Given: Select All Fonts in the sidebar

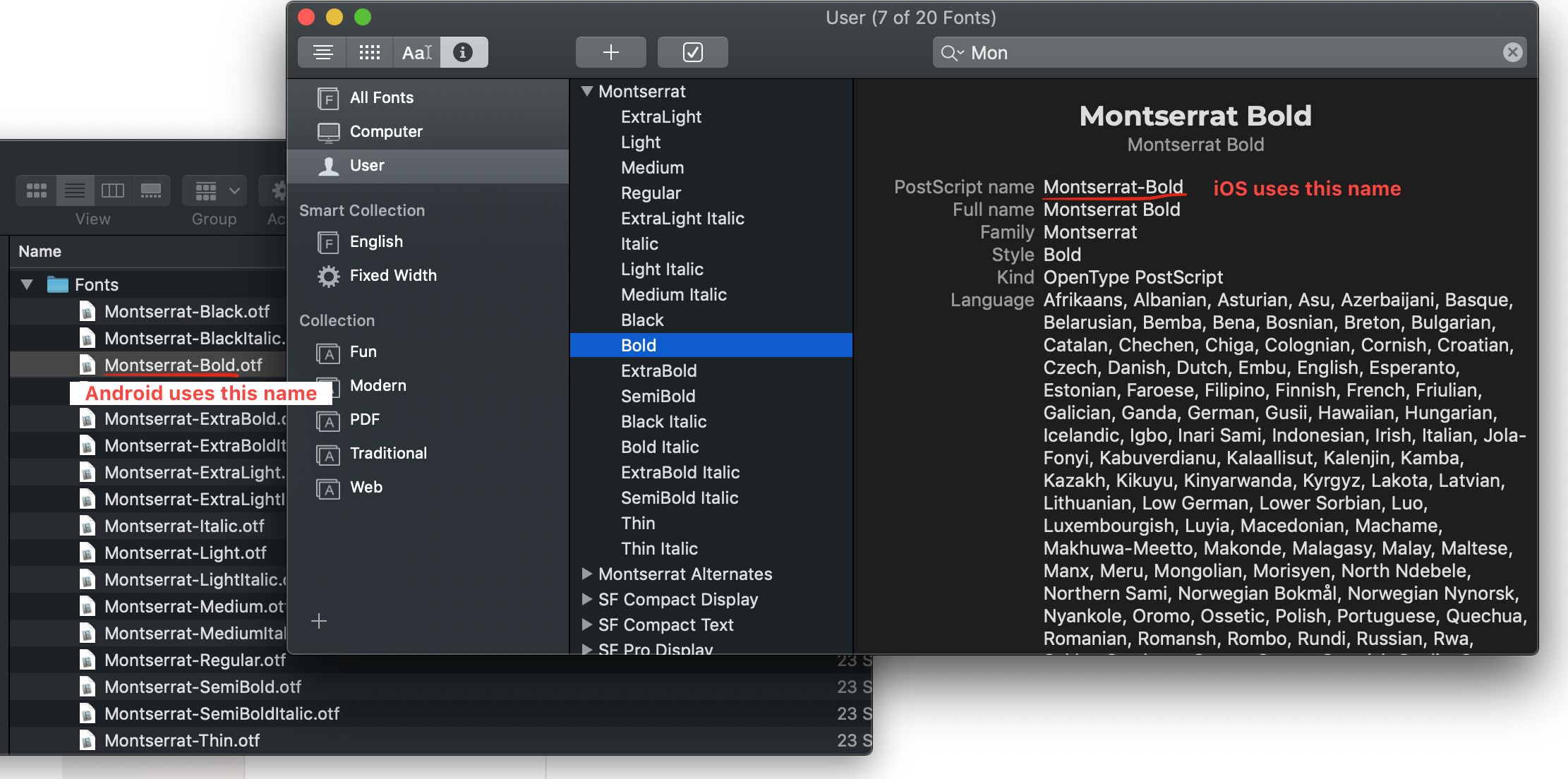Looking at the screenshot, I should point(428,97).
